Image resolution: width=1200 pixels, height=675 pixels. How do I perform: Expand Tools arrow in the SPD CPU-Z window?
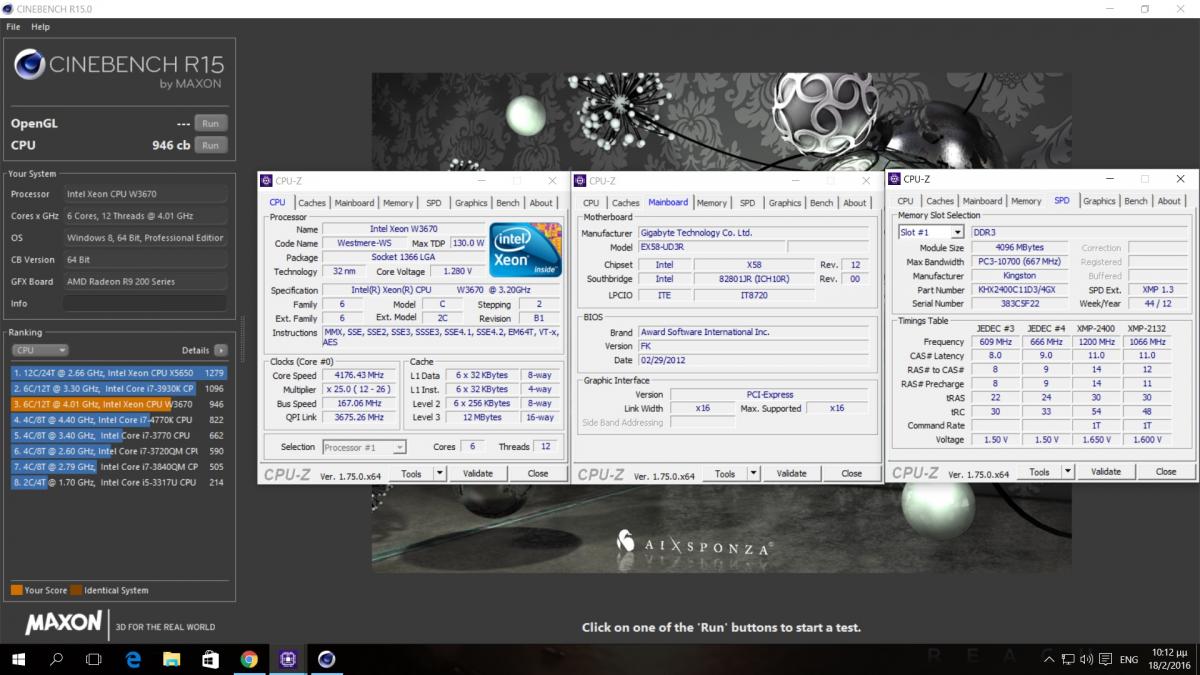[x=1068, y=471]
